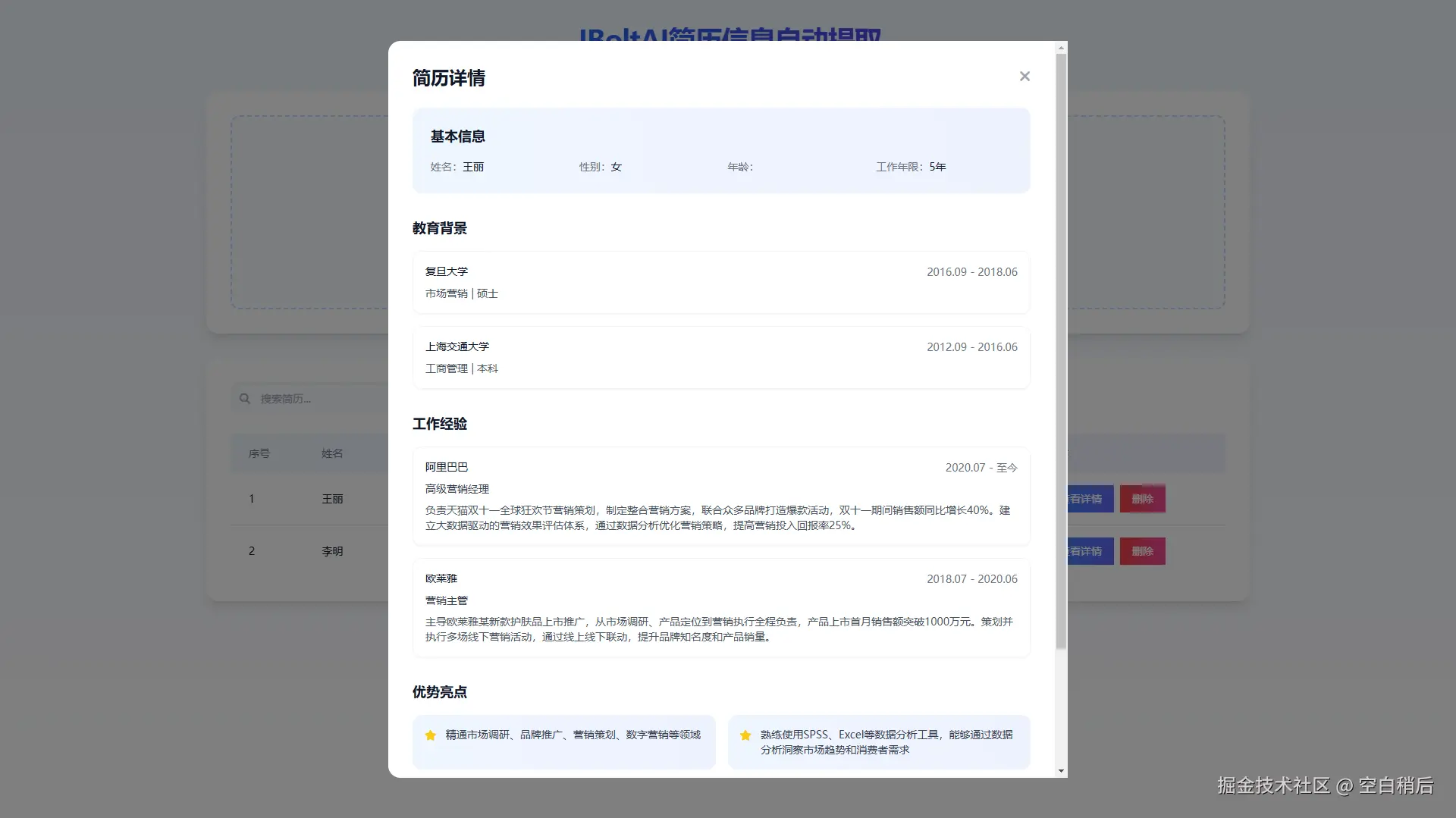The height and width of the screenshot is (818, 1456).
Task: Click the dialog scrollbar up arrow
Action: [1061, 48]
